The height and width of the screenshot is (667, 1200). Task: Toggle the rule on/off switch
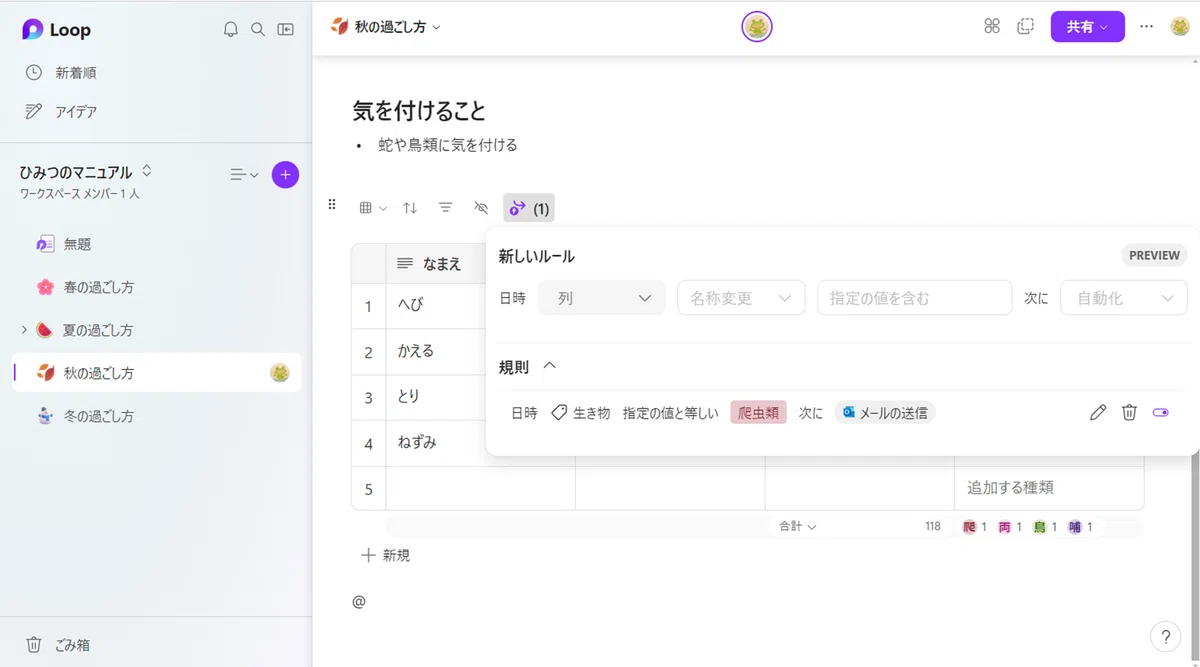pyautogui.click(x=1161, y=412)
